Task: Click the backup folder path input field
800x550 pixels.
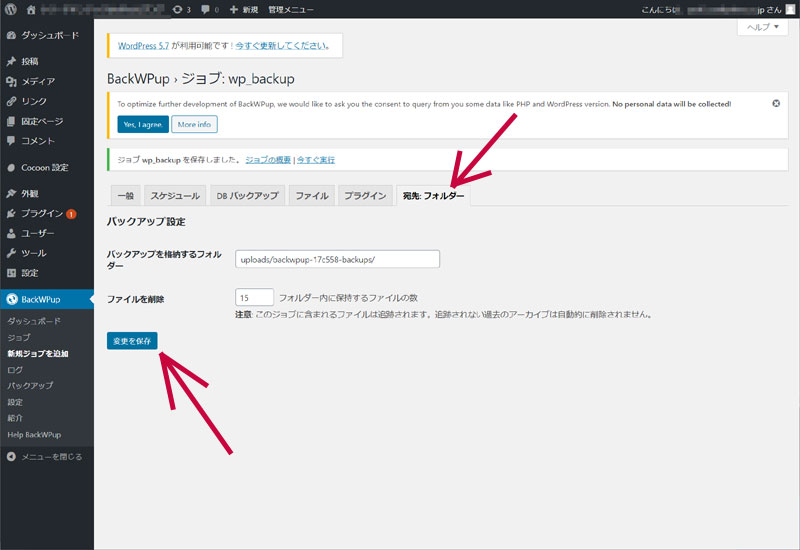Action: pyautogui.click(x=337, y=259)
